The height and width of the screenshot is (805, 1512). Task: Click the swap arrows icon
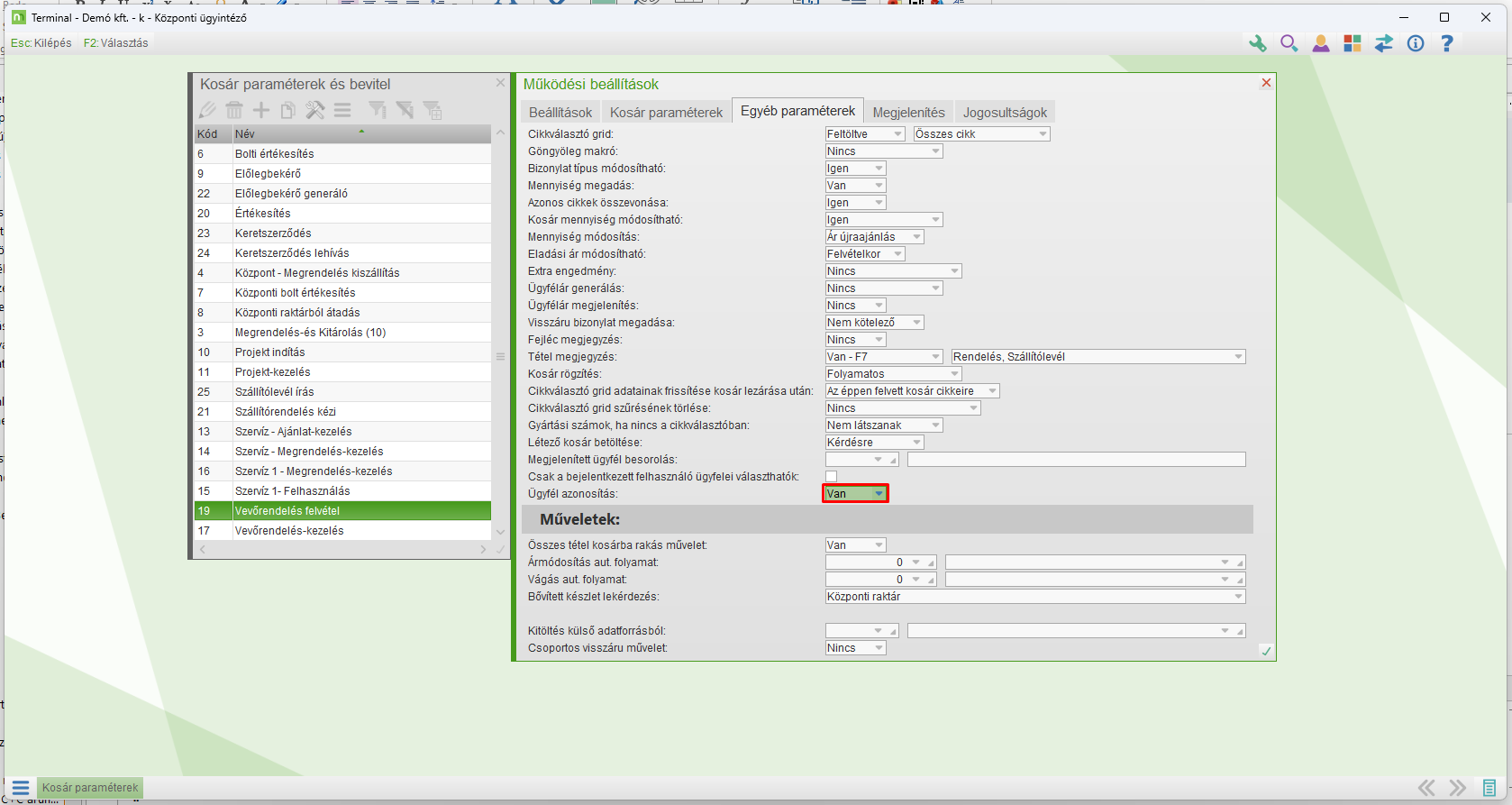click(1383, 43)
